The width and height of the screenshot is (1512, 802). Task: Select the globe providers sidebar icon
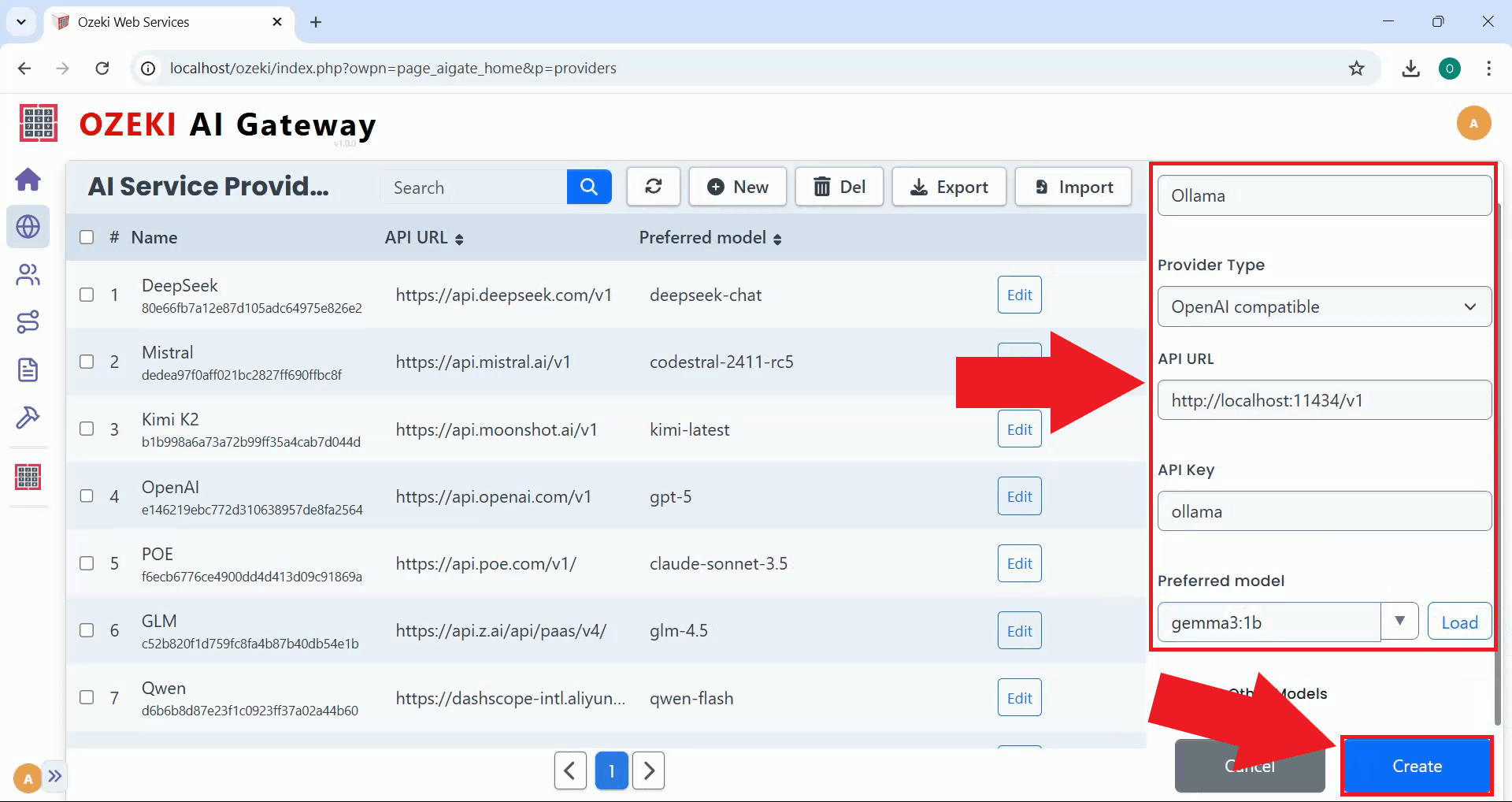click(28, 227)
